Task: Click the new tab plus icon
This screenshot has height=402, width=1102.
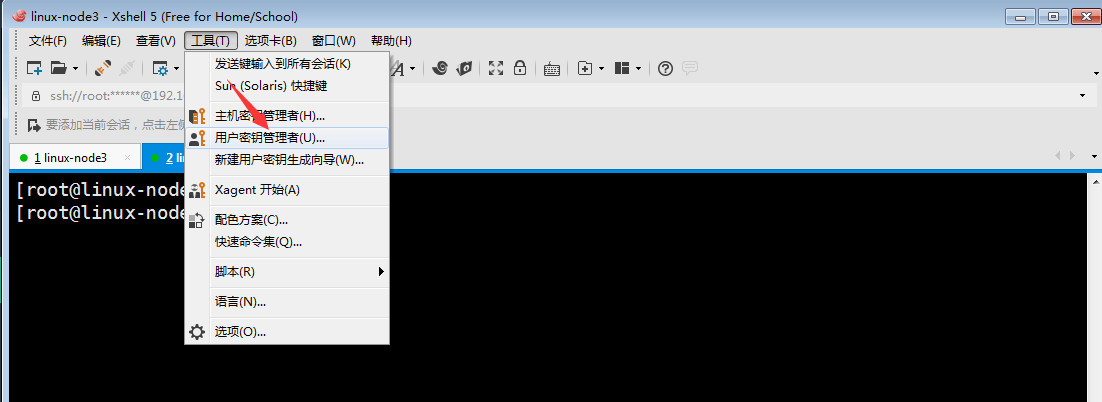Action: (x=585, y=68)
